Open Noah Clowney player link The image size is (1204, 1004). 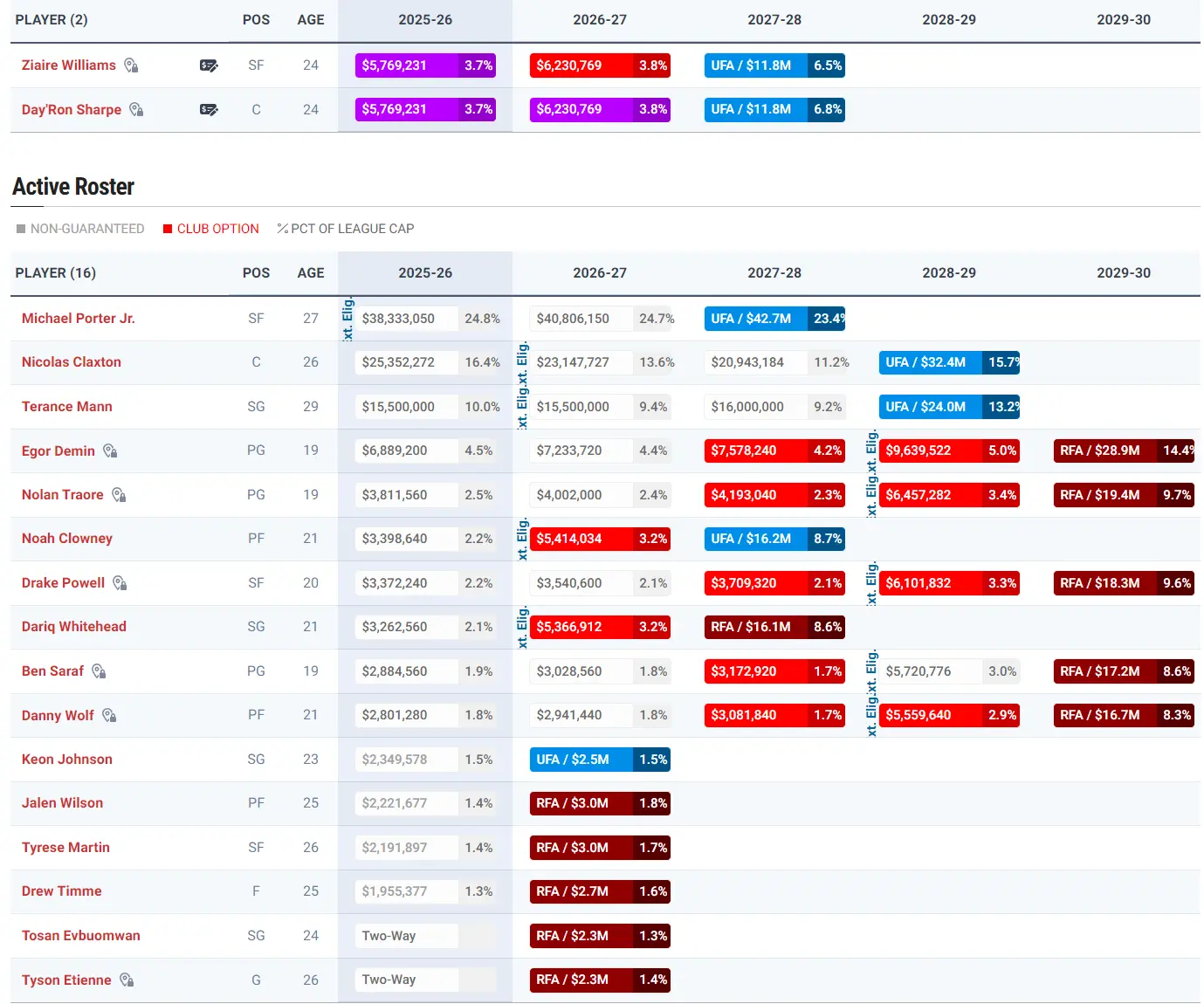pyautogui.click(x=67, y=539)
